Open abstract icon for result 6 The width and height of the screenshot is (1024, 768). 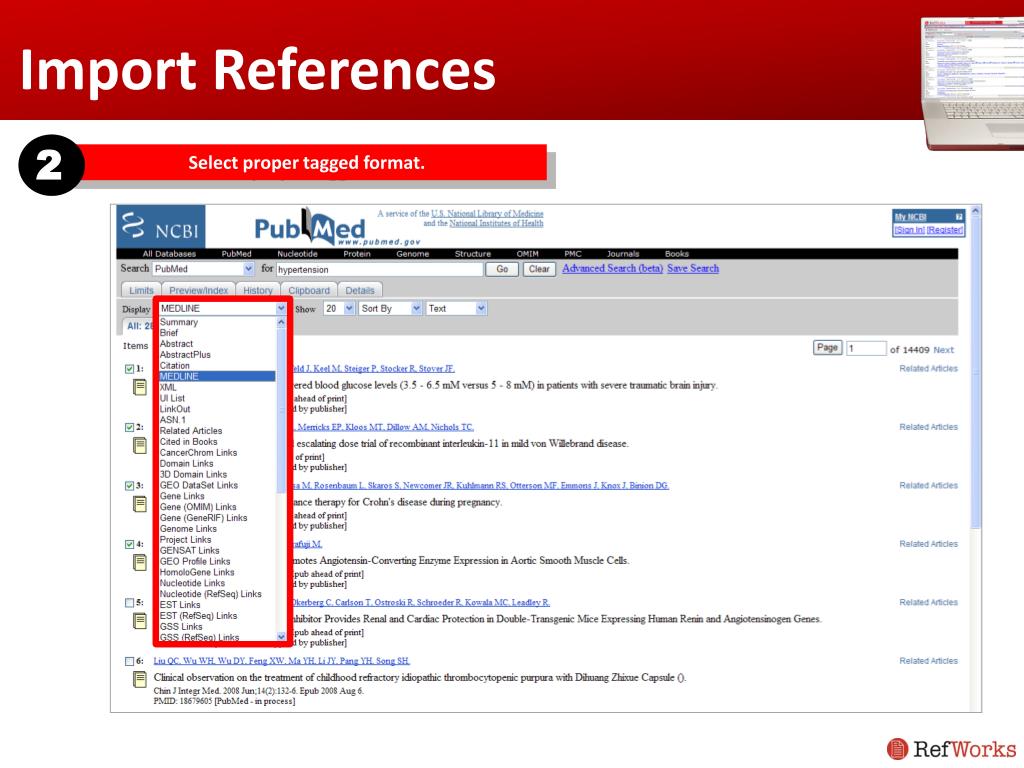(140, 679)
